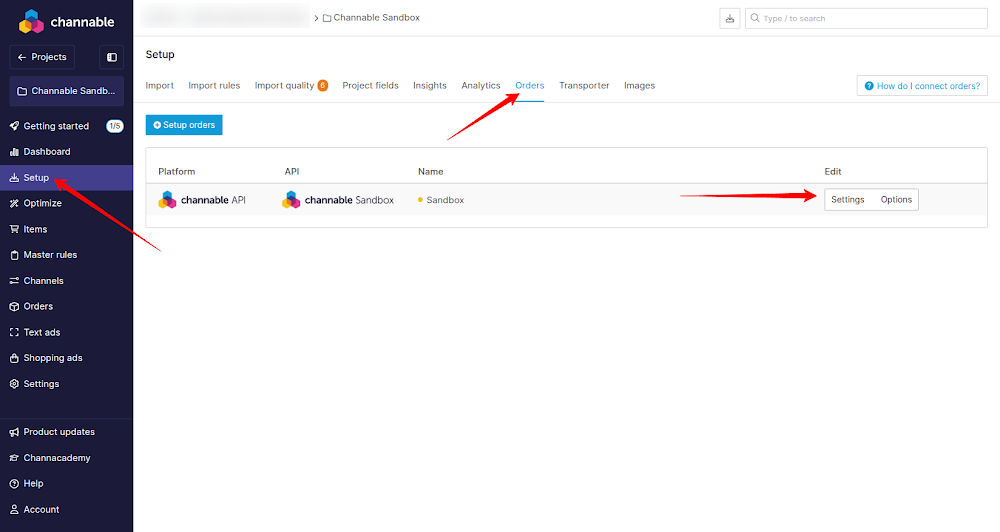
Task: Click the orange Import quality count badge
Action: (x=323, y=85)
